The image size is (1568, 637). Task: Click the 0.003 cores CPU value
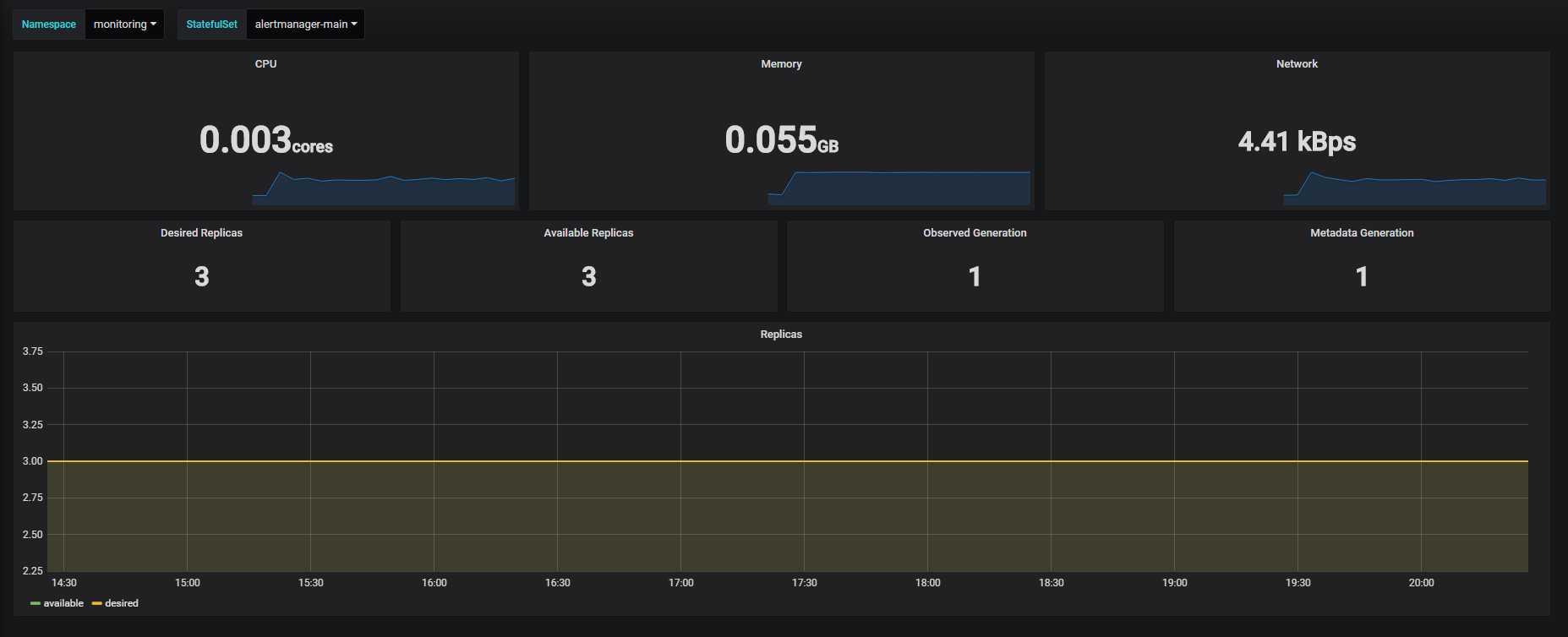tap(265, 140)
